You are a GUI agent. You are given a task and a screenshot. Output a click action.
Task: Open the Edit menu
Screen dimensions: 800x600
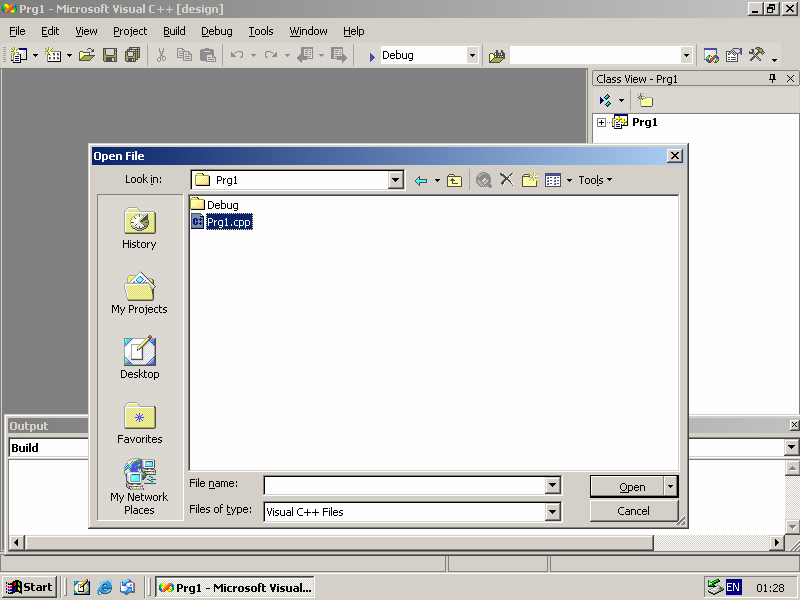tap(50, 31)
